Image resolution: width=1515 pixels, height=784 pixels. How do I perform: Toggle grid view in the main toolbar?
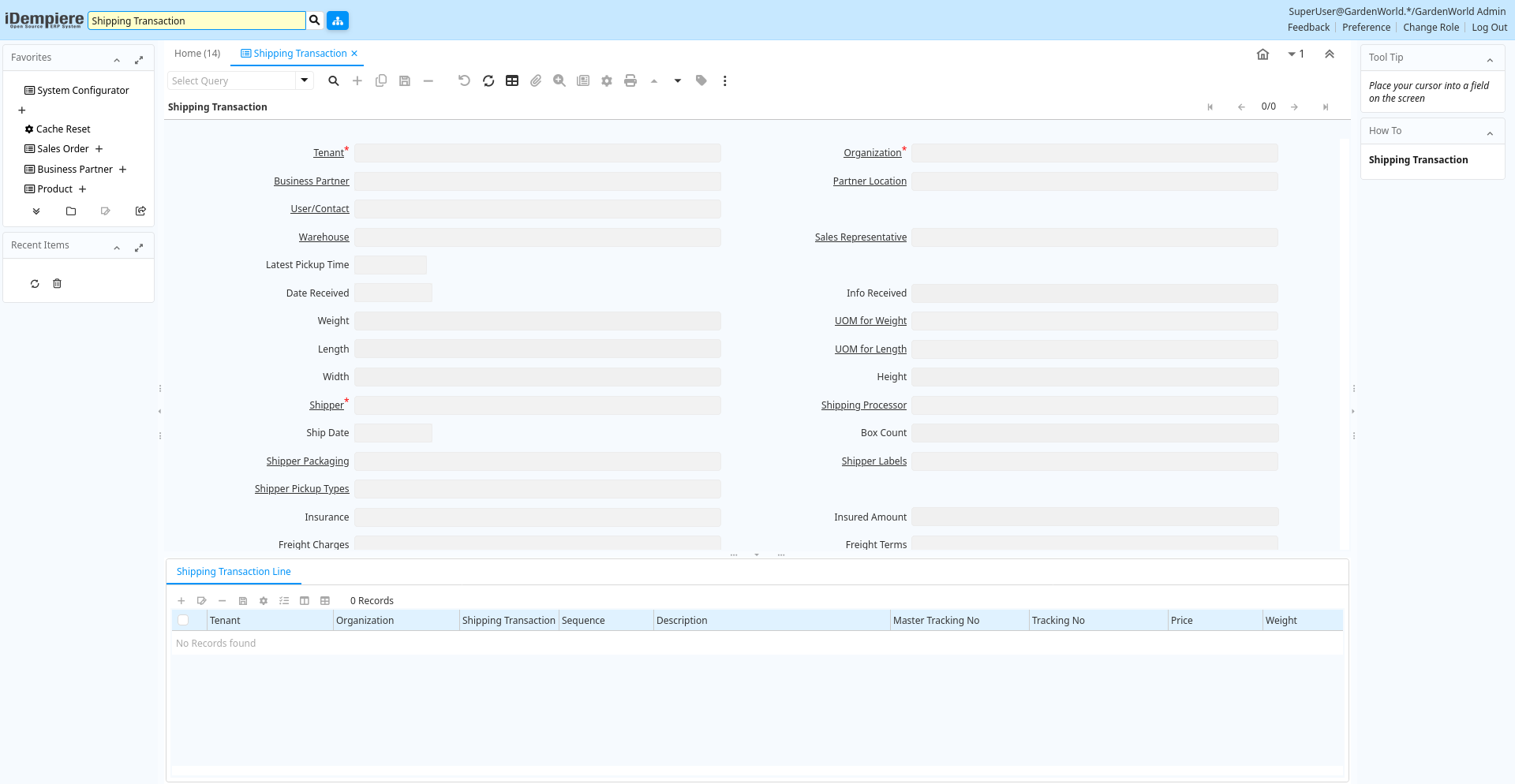[x=512, y=80]
